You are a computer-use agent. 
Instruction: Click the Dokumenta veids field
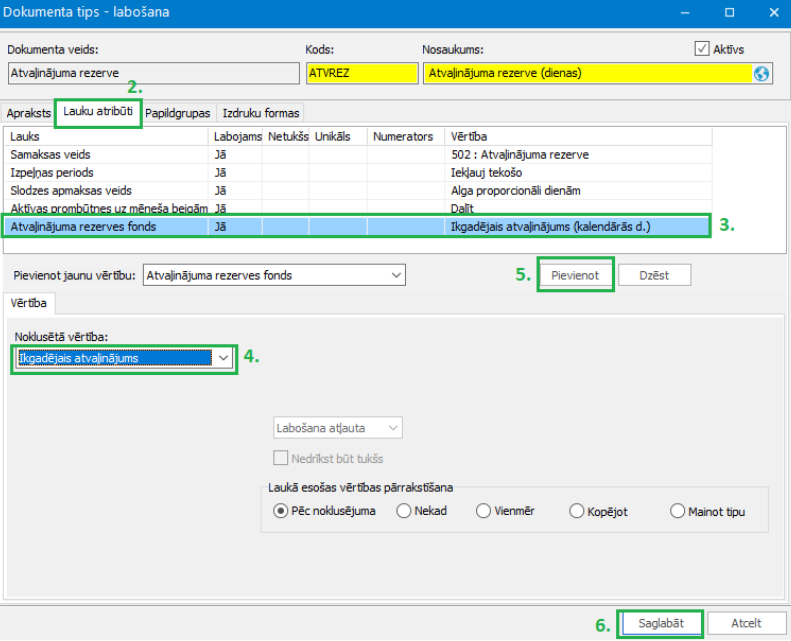click(154, 73)
